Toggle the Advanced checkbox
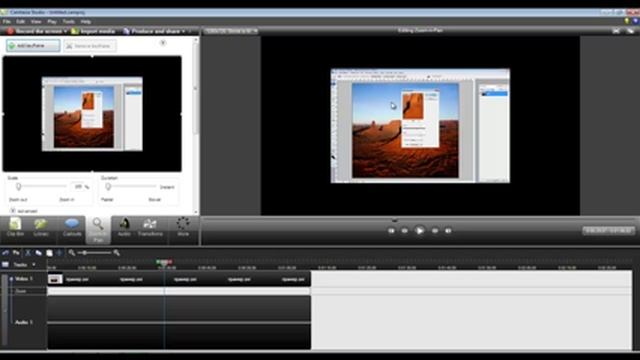 point(13,211)
